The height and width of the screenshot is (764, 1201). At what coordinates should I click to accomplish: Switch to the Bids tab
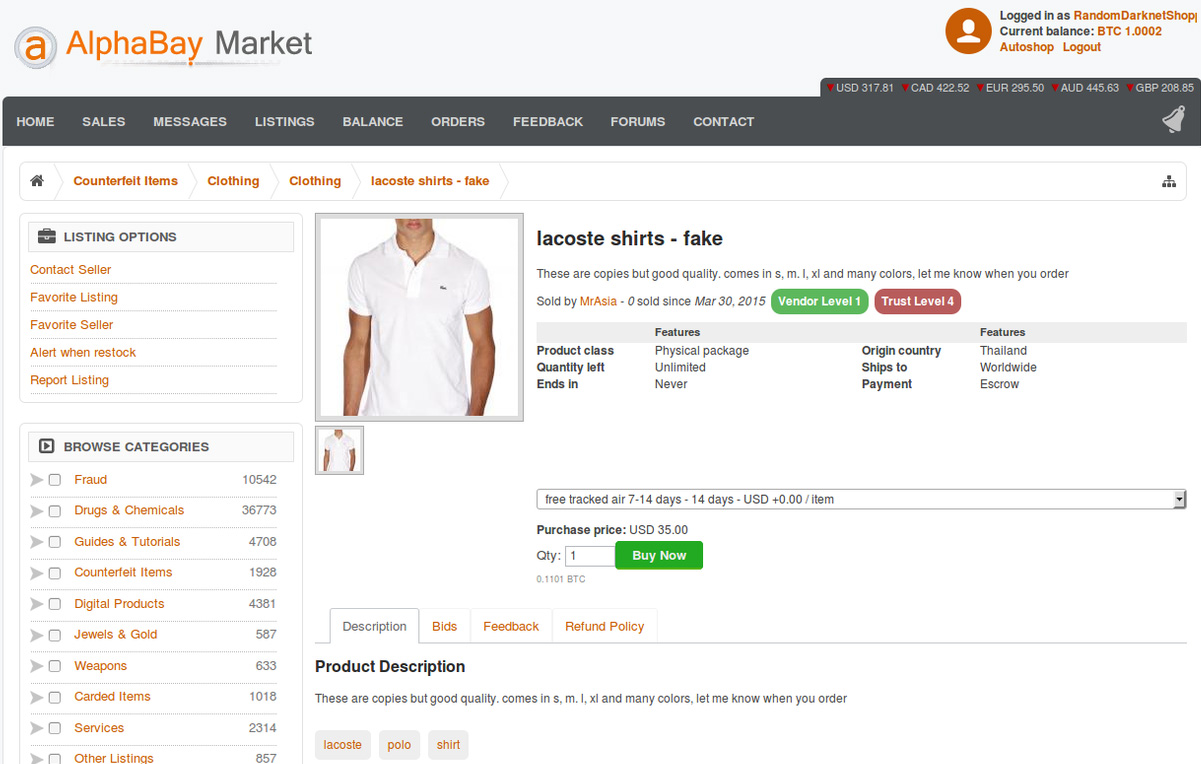coord(445,626)
